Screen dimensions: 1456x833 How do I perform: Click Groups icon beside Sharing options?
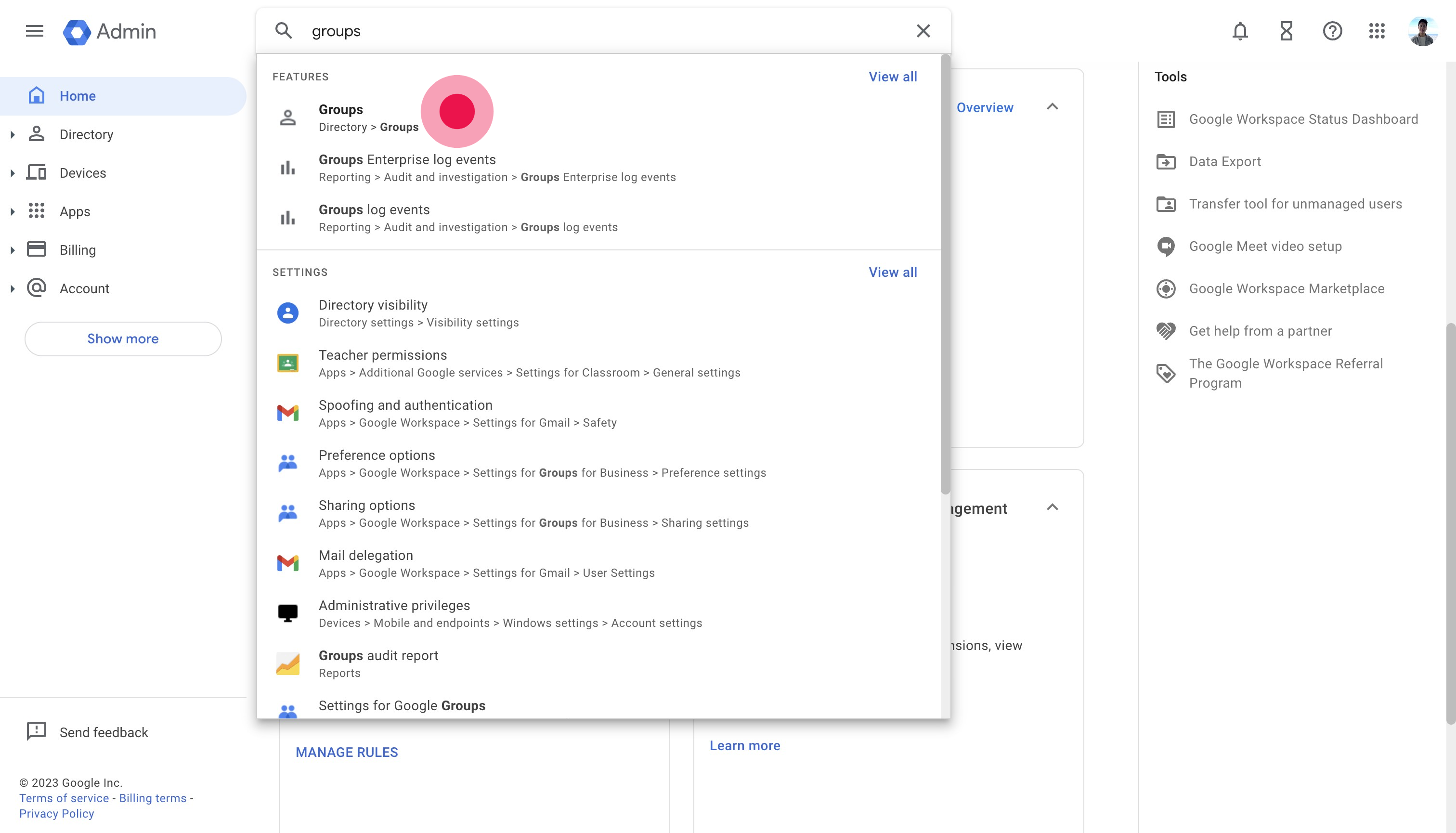coord(288,513)
